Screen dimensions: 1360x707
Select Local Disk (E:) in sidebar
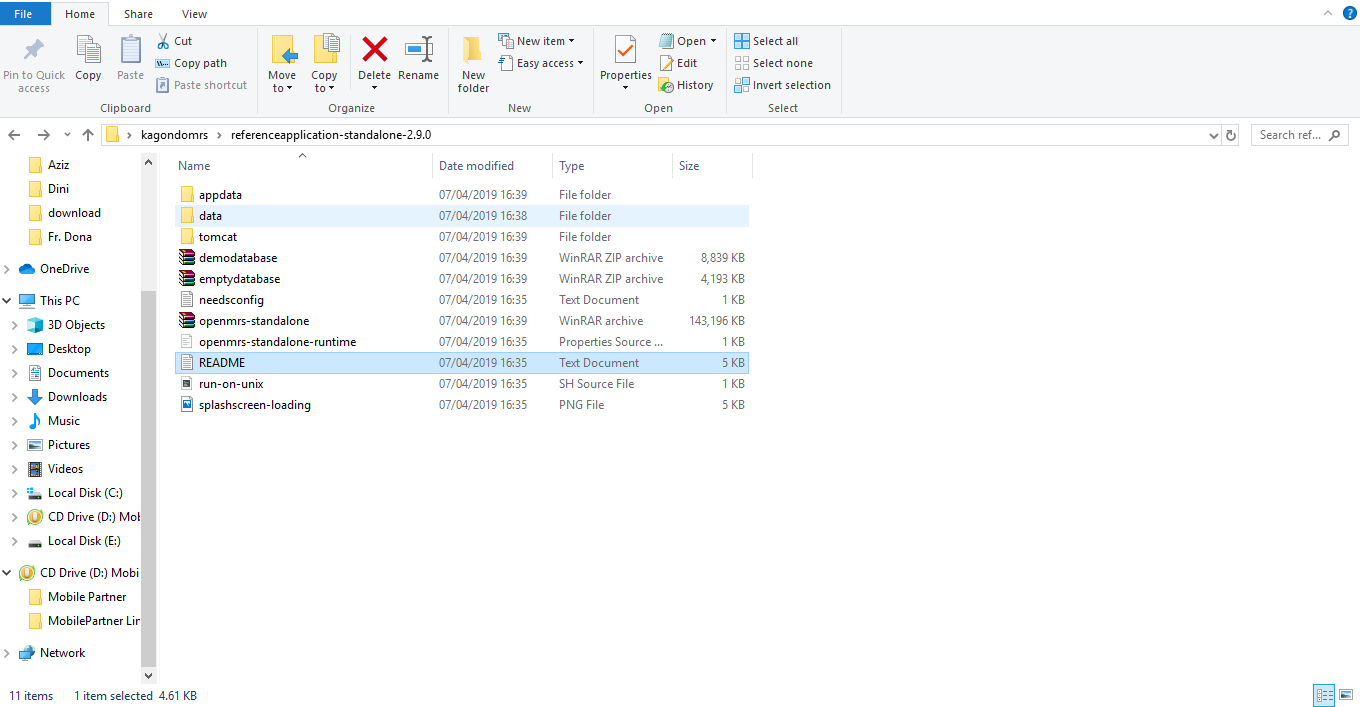[x=84, y=541]
